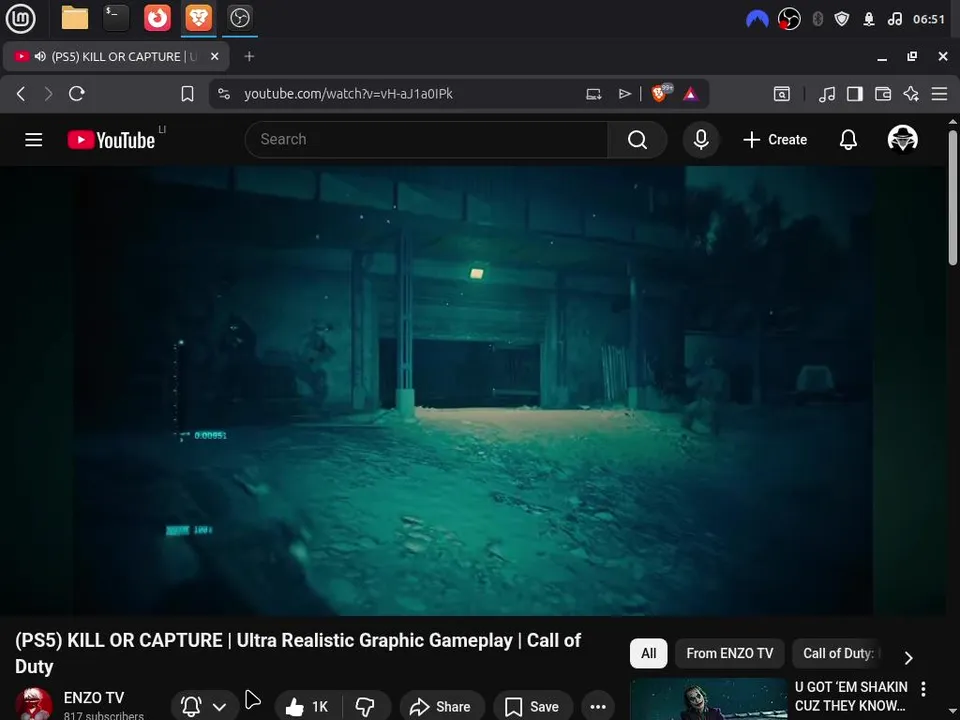Image resolution: width=960 pixels, height=720 pixels.
Task: Open the Leo AI sparkle icon
Action: click(911, 94)
